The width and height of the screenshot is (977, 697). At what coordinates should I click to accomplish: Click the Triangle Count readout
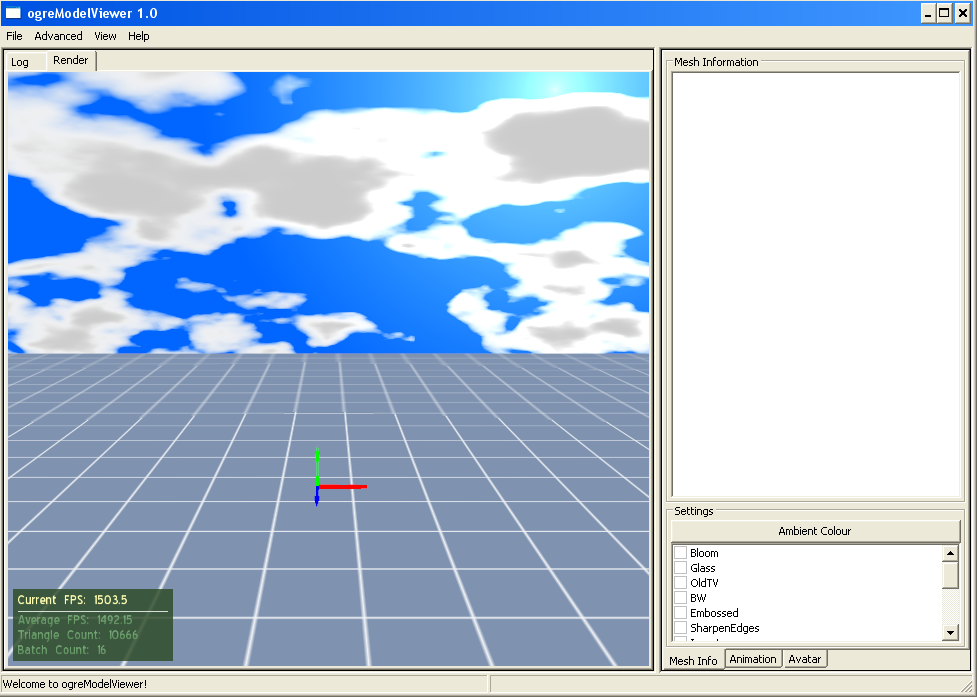point(78,635)
